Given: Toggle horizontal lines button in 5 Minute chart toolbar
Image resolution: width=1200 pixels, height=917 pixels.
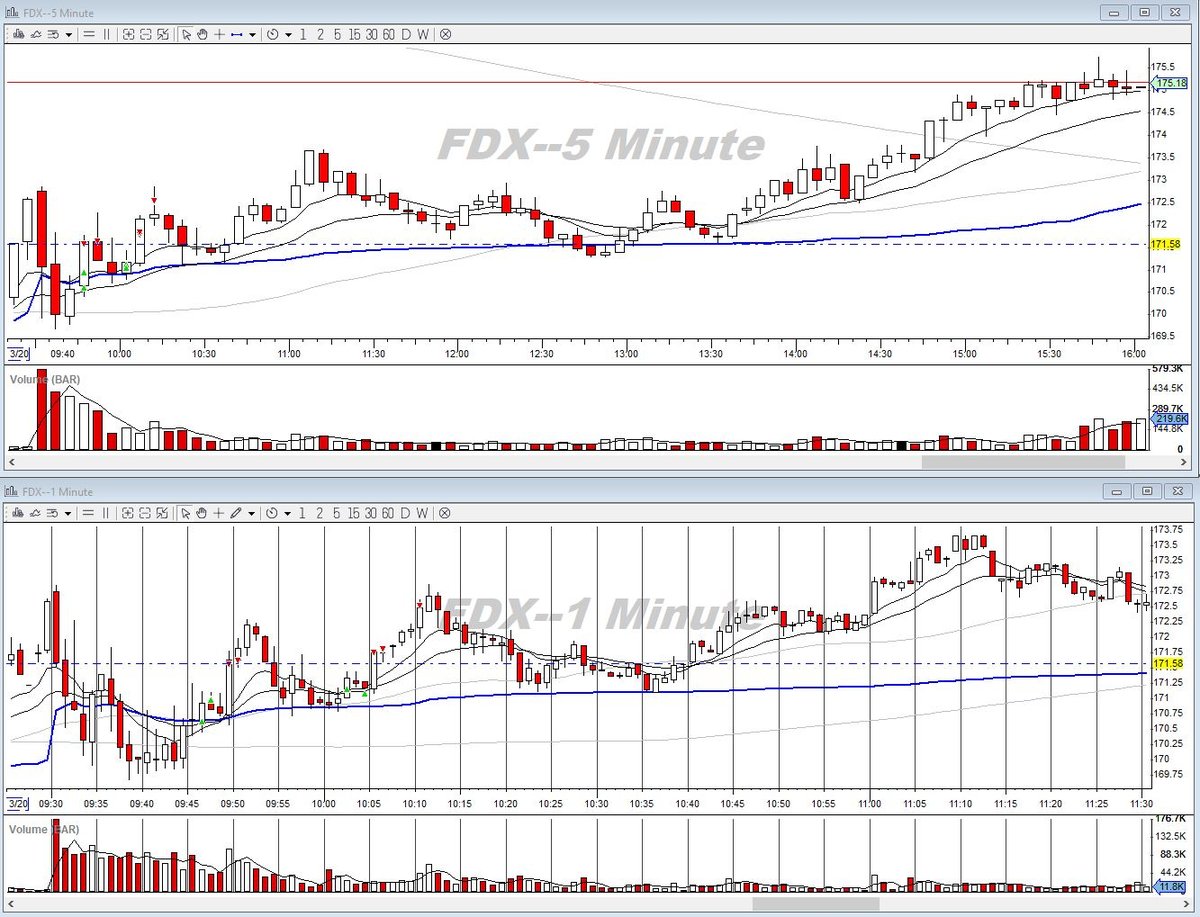Looking at the screenshot, I should pos(89,35).
